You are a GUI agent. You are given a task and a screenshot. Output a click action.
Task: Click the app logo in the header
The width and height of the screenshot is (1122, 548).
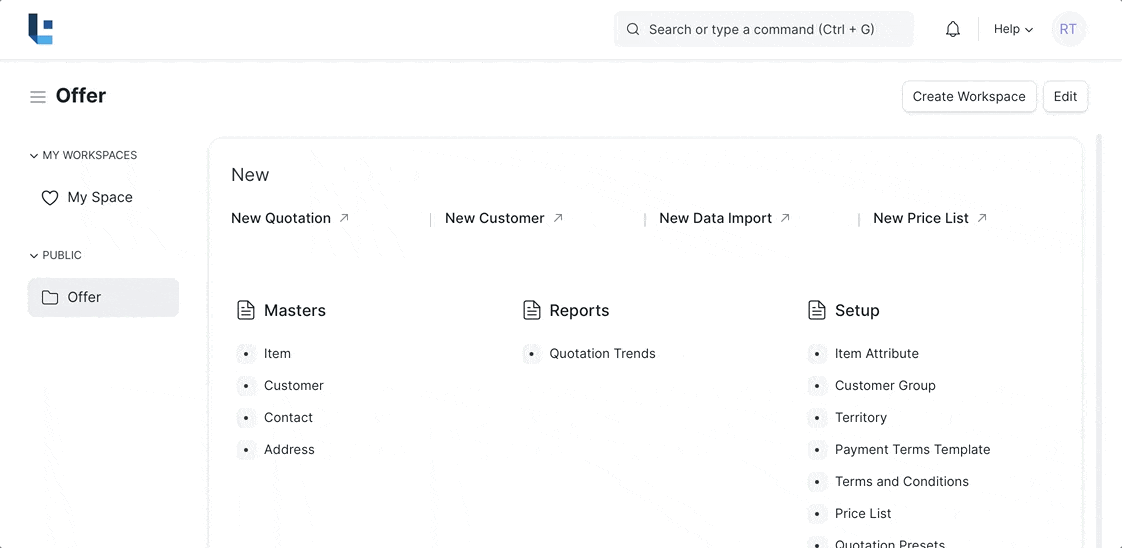[x=40, y=29]
